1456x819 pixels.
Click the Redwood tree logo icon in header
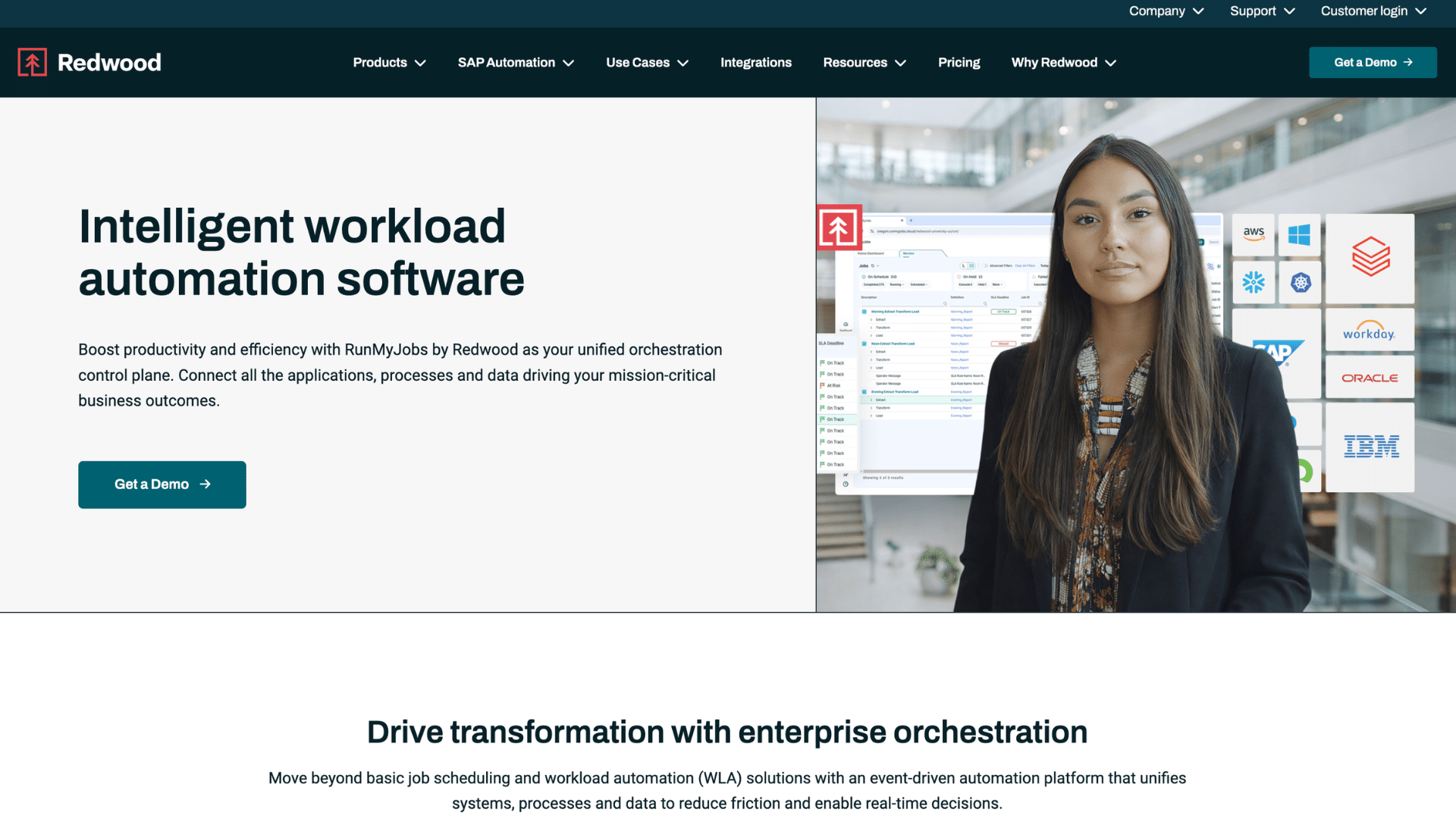point(32,62)
